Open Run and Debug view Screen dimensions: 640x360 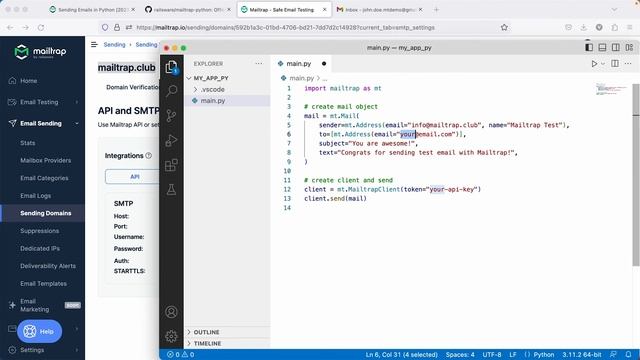tap(171, 140)
